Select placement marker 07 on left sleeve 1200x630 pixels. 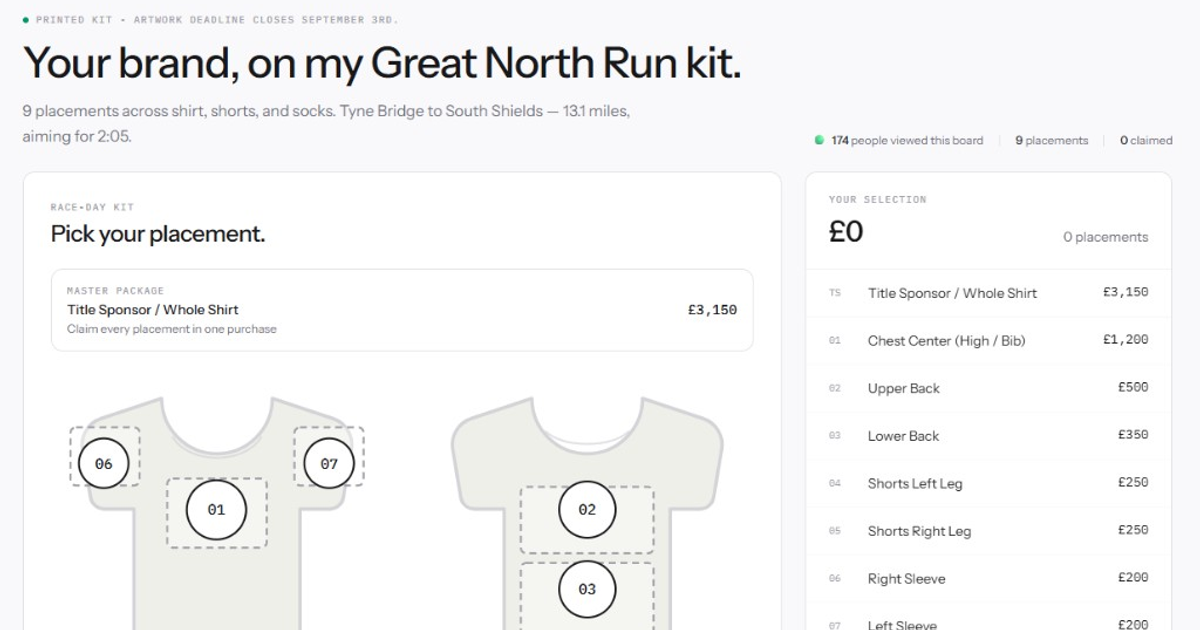pos(329,464)
